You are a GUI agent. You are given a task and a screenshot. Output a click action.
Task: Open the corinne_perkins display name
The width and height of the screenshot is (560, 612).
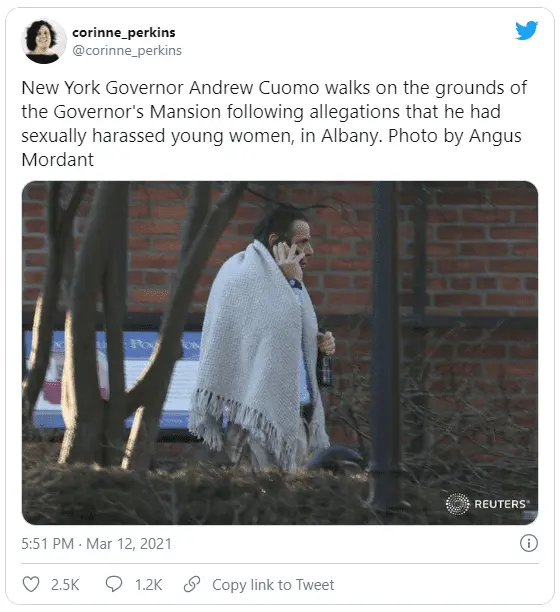[124, 32]
